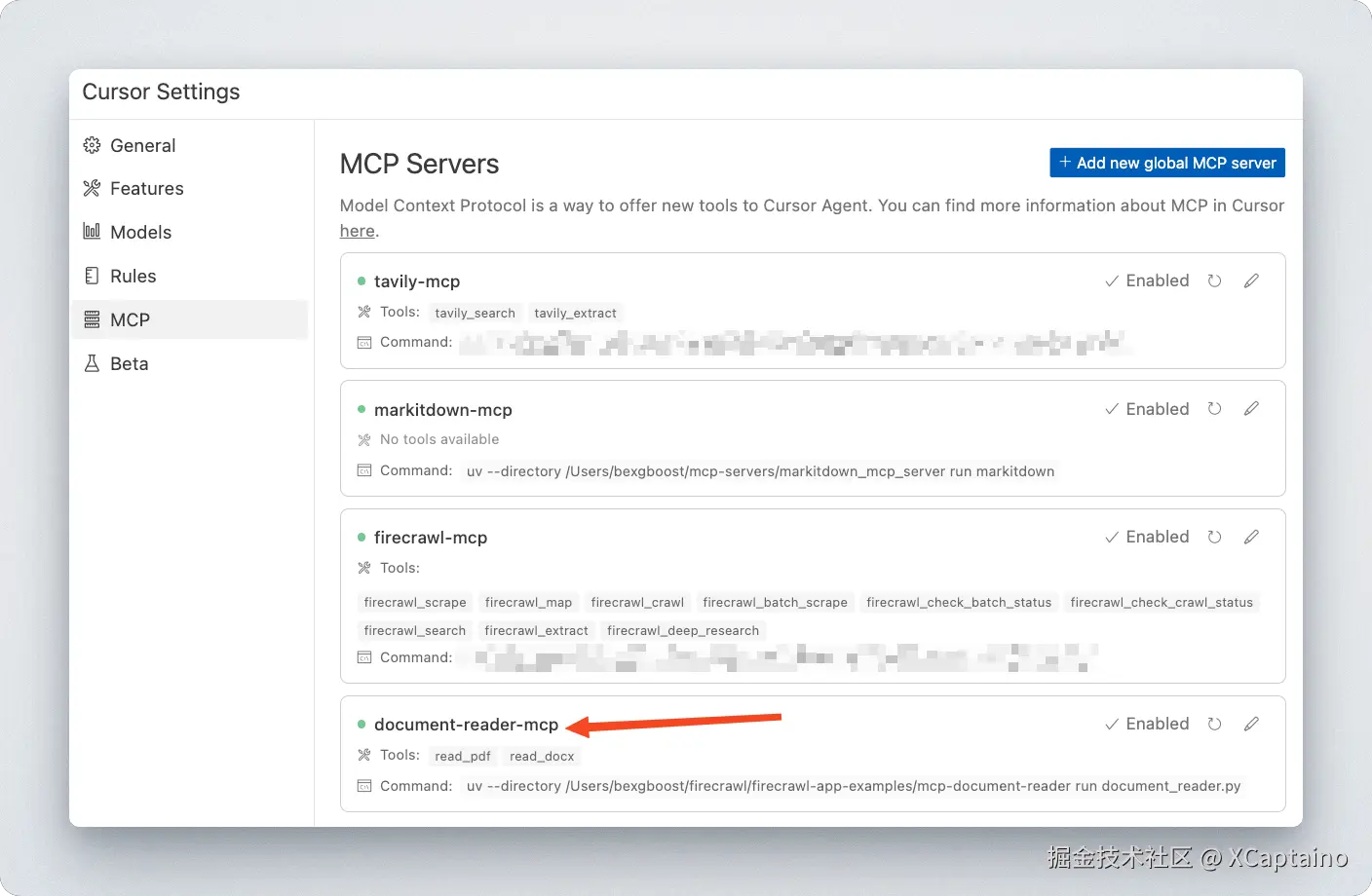Click the Models bar-chart icon

coord(92,232)
